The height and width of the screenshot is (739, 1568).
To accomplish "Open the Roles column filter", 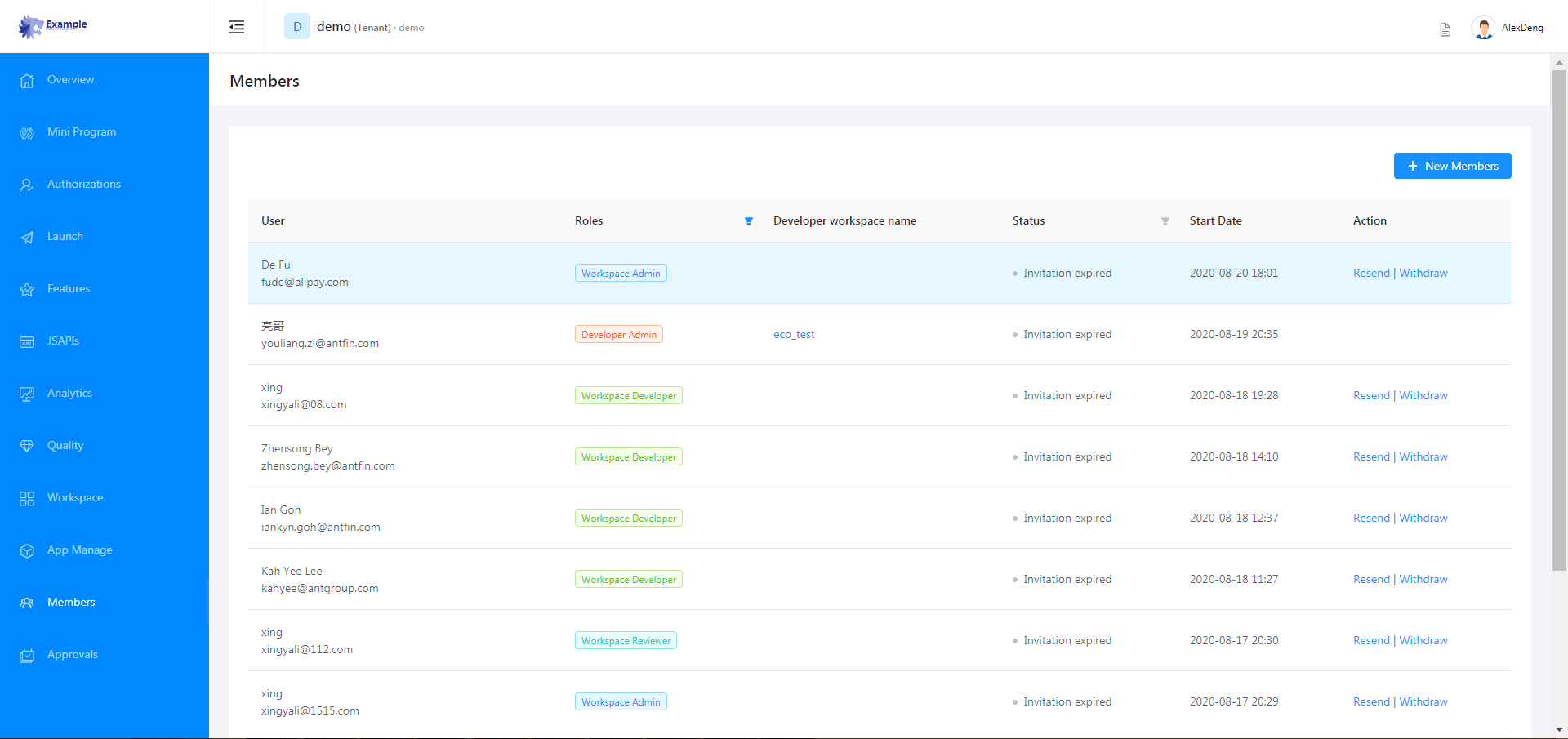I will click(x=749, y=220).
